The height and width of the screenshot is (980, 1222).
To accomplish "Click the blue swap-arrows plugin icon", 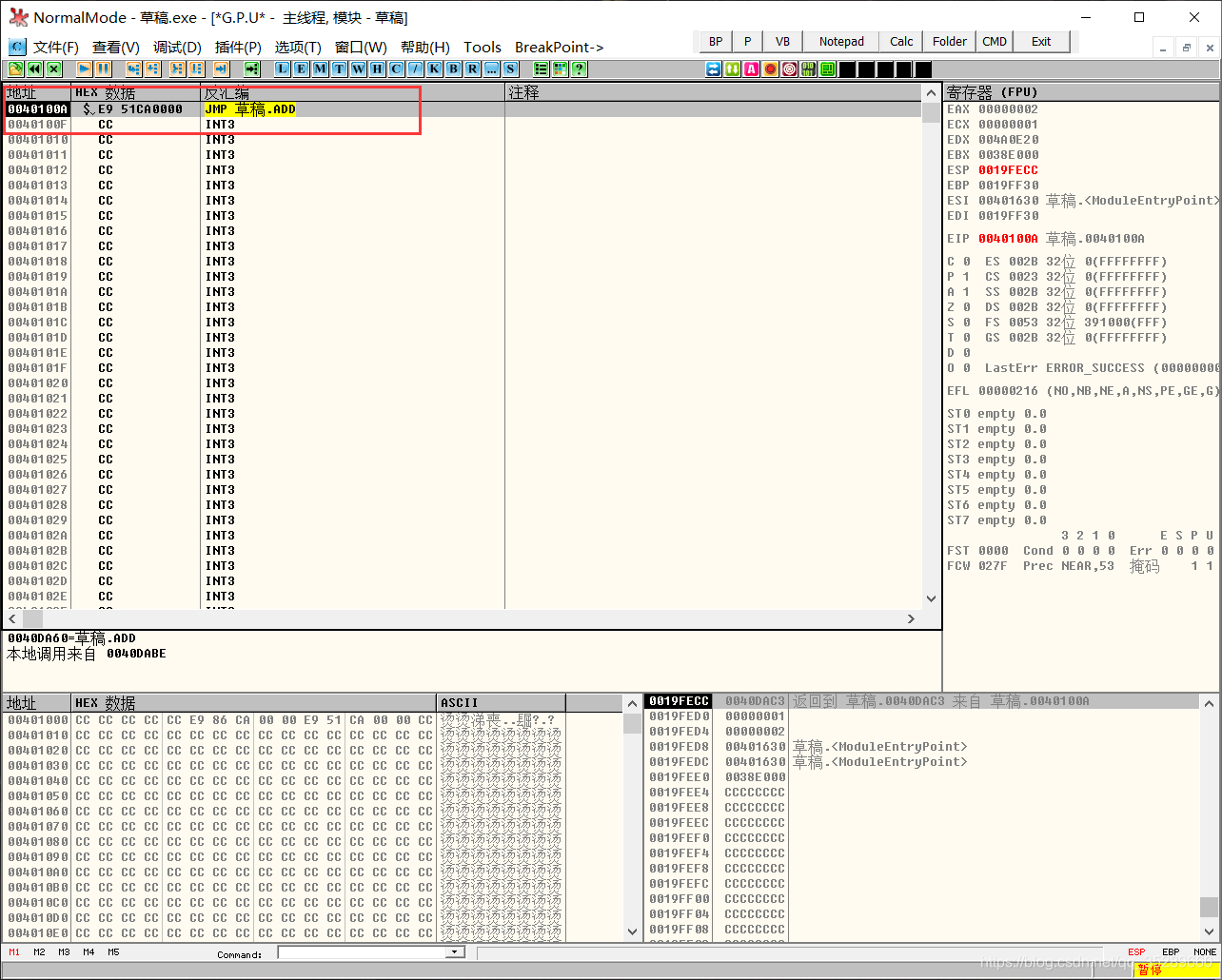I will click(x=714, y=69).
